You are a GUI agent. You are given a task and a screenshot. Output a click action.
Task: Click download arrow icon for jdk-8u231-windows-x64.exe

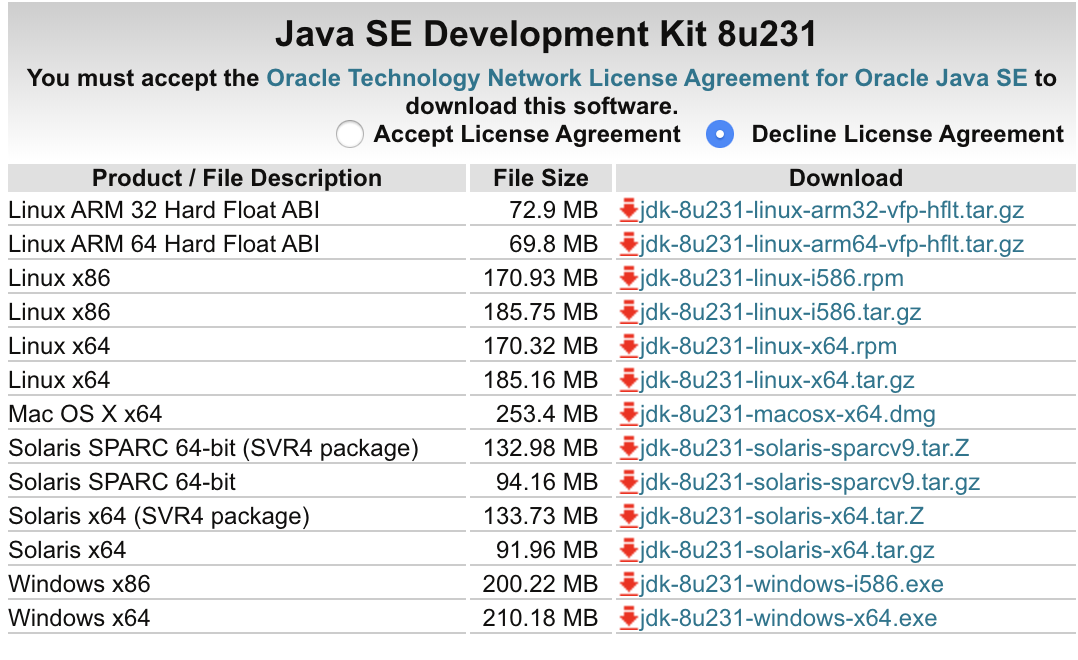628,618
